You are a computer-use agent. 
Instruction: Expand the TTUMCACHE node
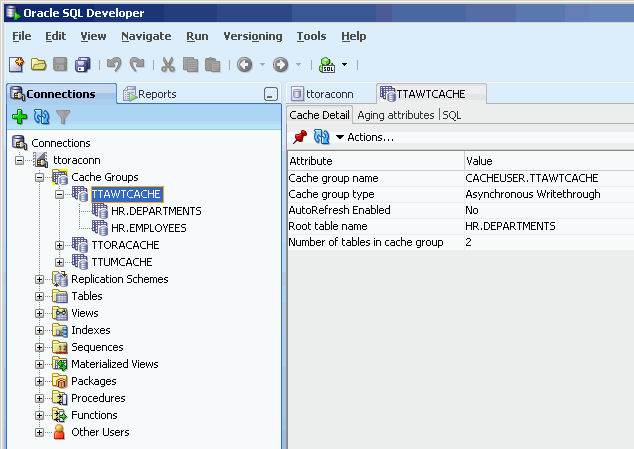[59, 262]
